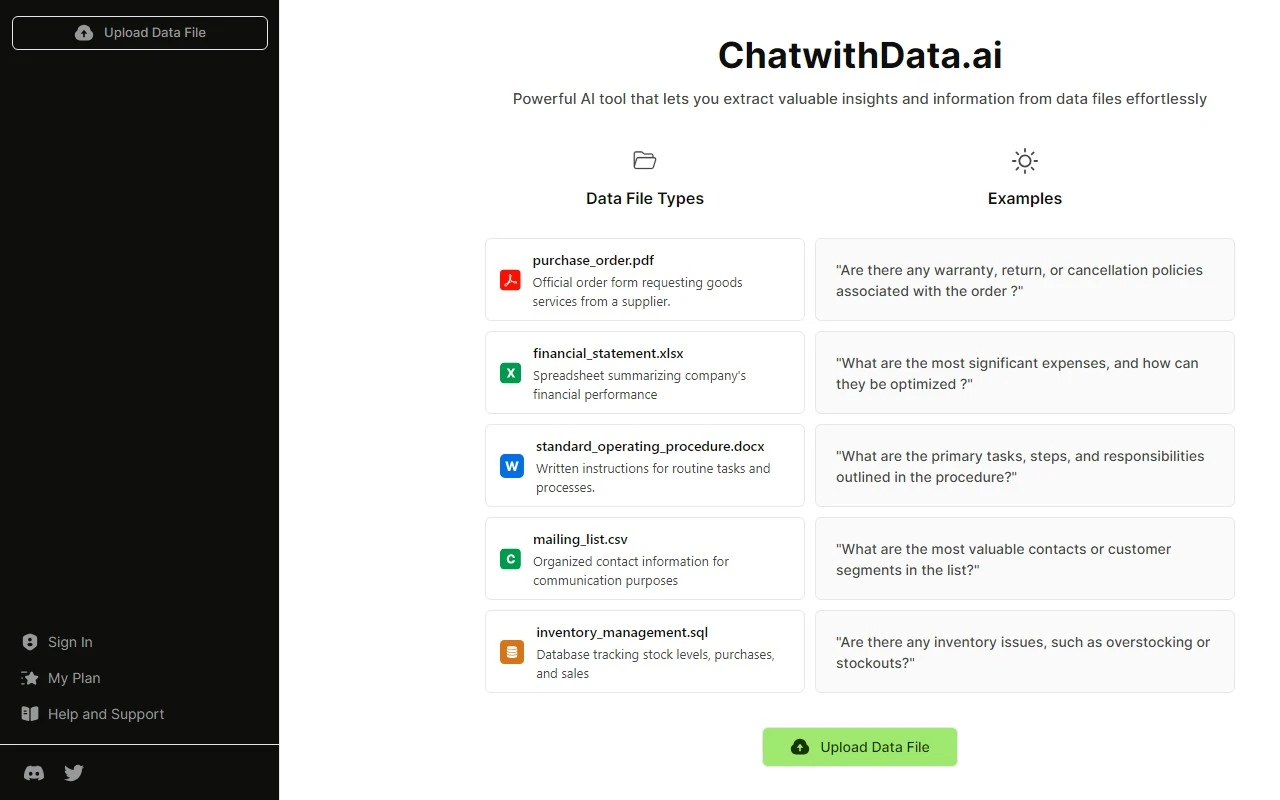Click the blue Word docx icon

[x=512, y=466]
